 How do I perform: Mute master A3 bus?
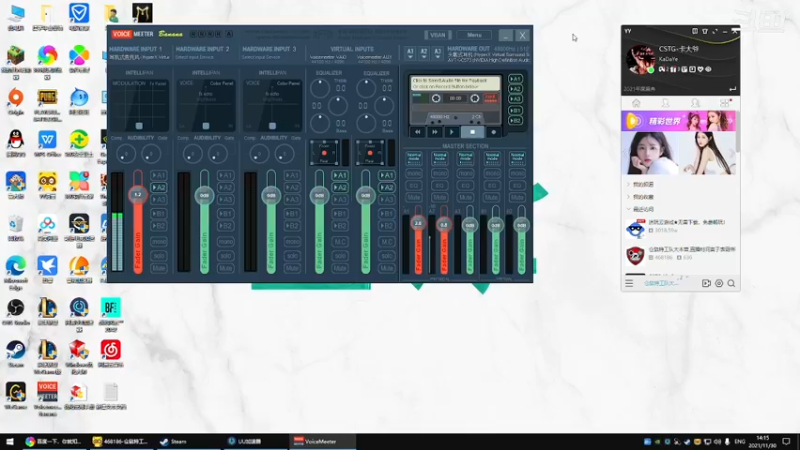pyautogui.click(x=465, y=197)
